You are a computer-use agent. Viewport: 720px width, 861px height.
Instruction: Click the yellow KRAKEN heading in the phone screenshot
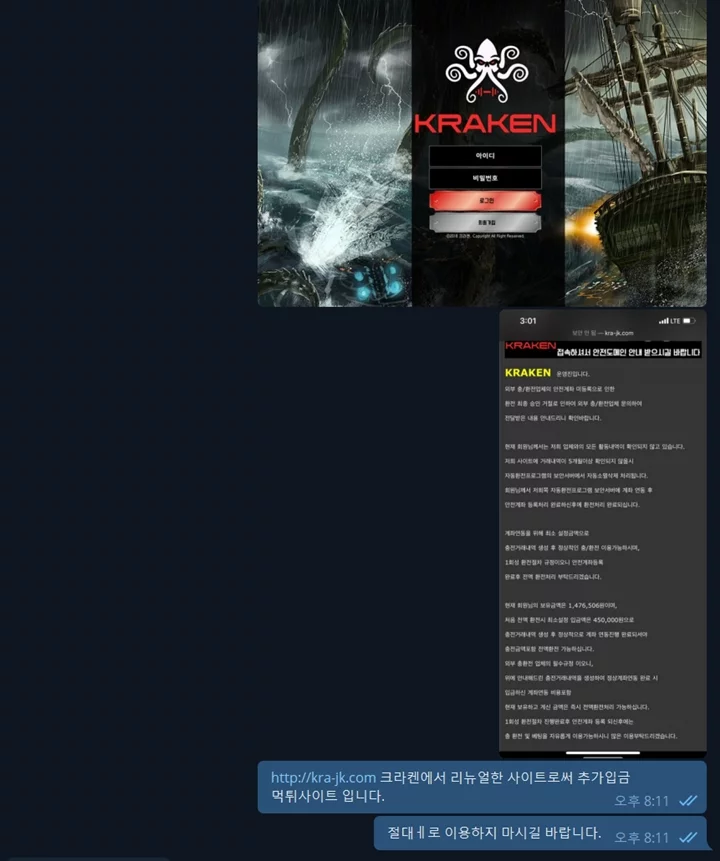point(527,373)
